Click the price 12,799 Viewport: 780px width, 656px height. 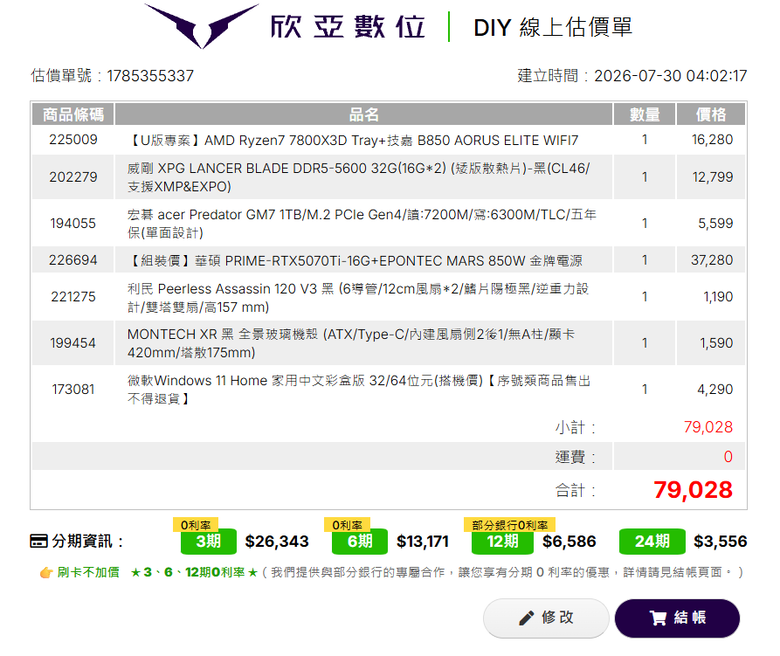[712, 177]
